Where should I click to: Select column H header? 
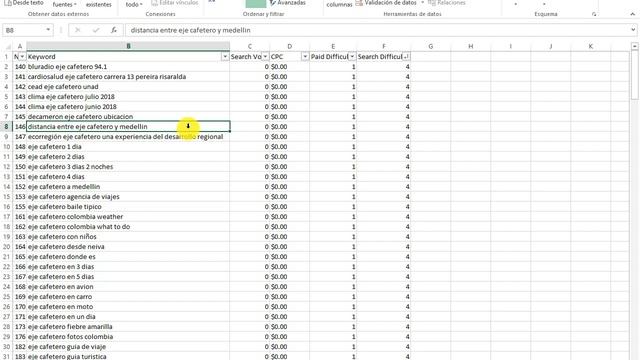pyautogui.click(x=471, y=47)
